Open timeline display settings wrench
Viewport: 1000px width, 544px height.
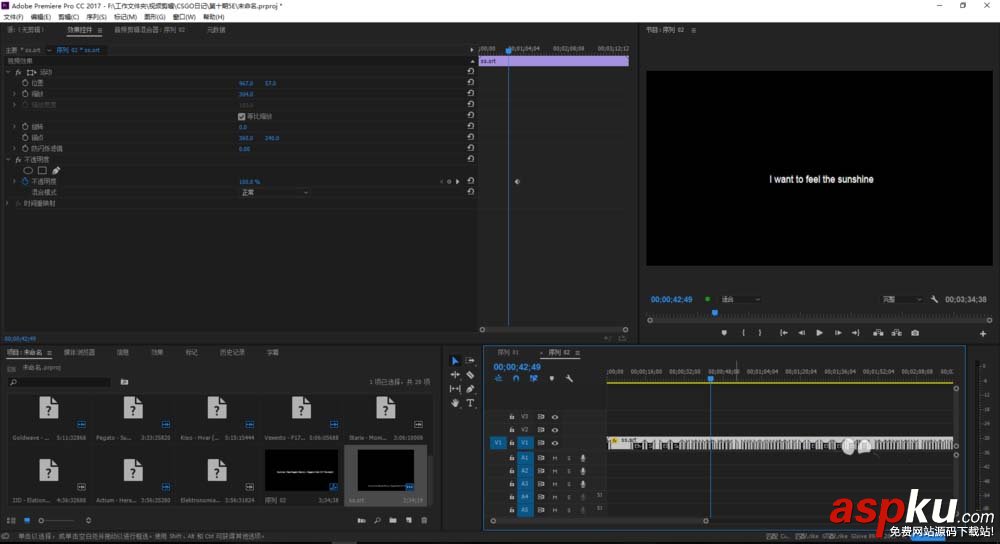click(x=569, y=379)
